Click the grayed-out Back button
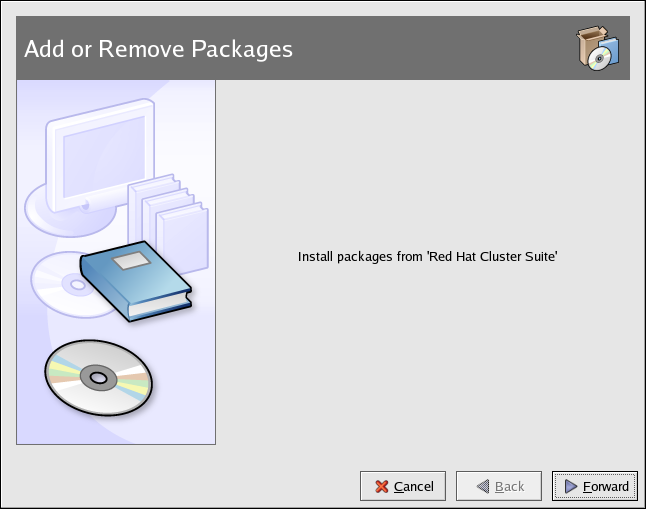The image size is (646, 509). (x=499, y=486)
